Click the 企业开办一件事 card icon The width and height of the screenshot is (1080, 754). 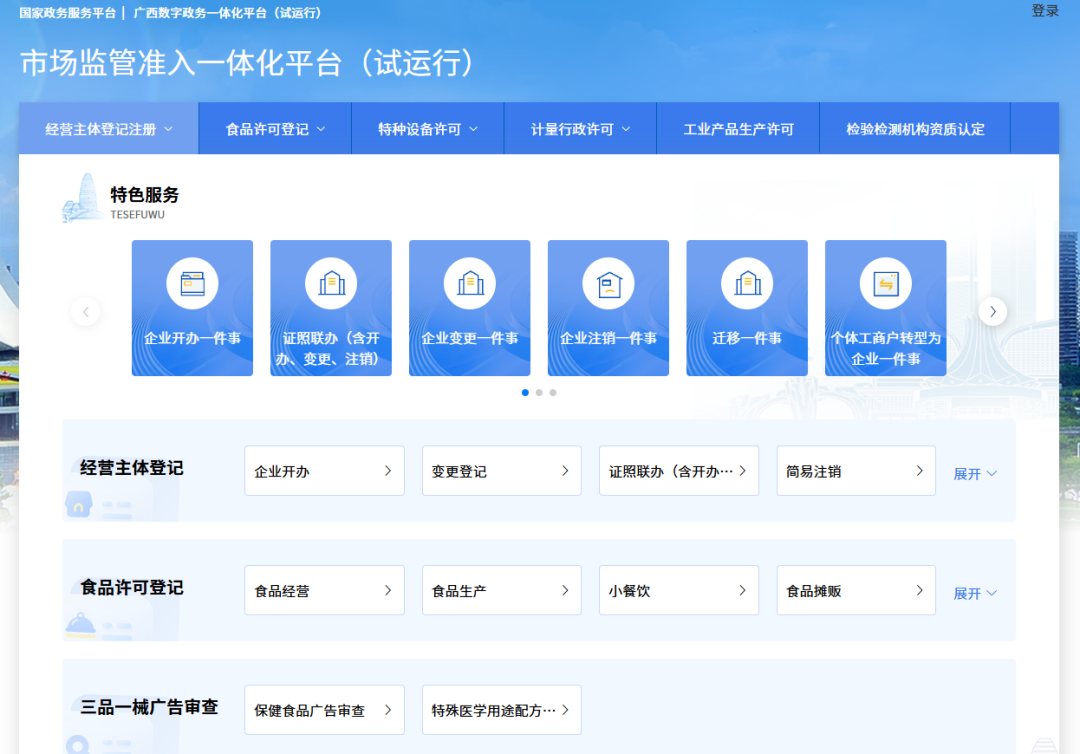pyautogui.click(x=192, y=284)
